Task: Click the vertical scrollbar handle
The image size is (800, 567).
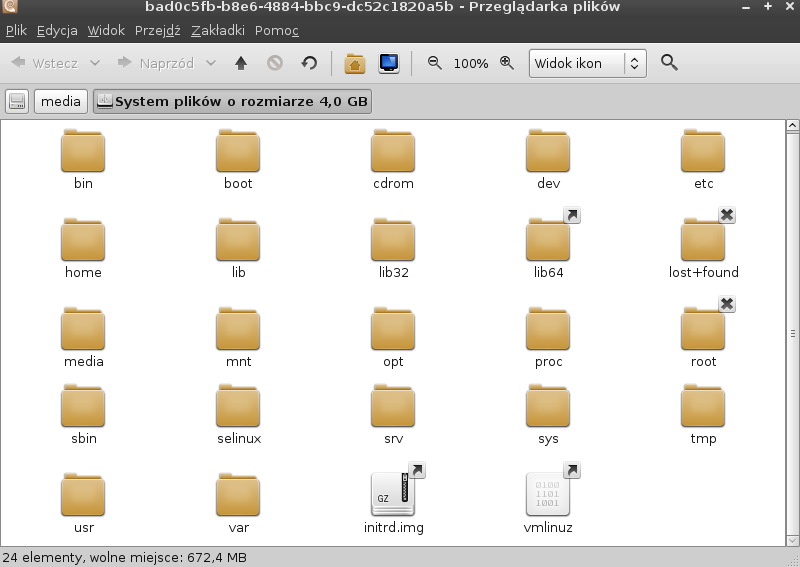Action: (x=792, y=333)
